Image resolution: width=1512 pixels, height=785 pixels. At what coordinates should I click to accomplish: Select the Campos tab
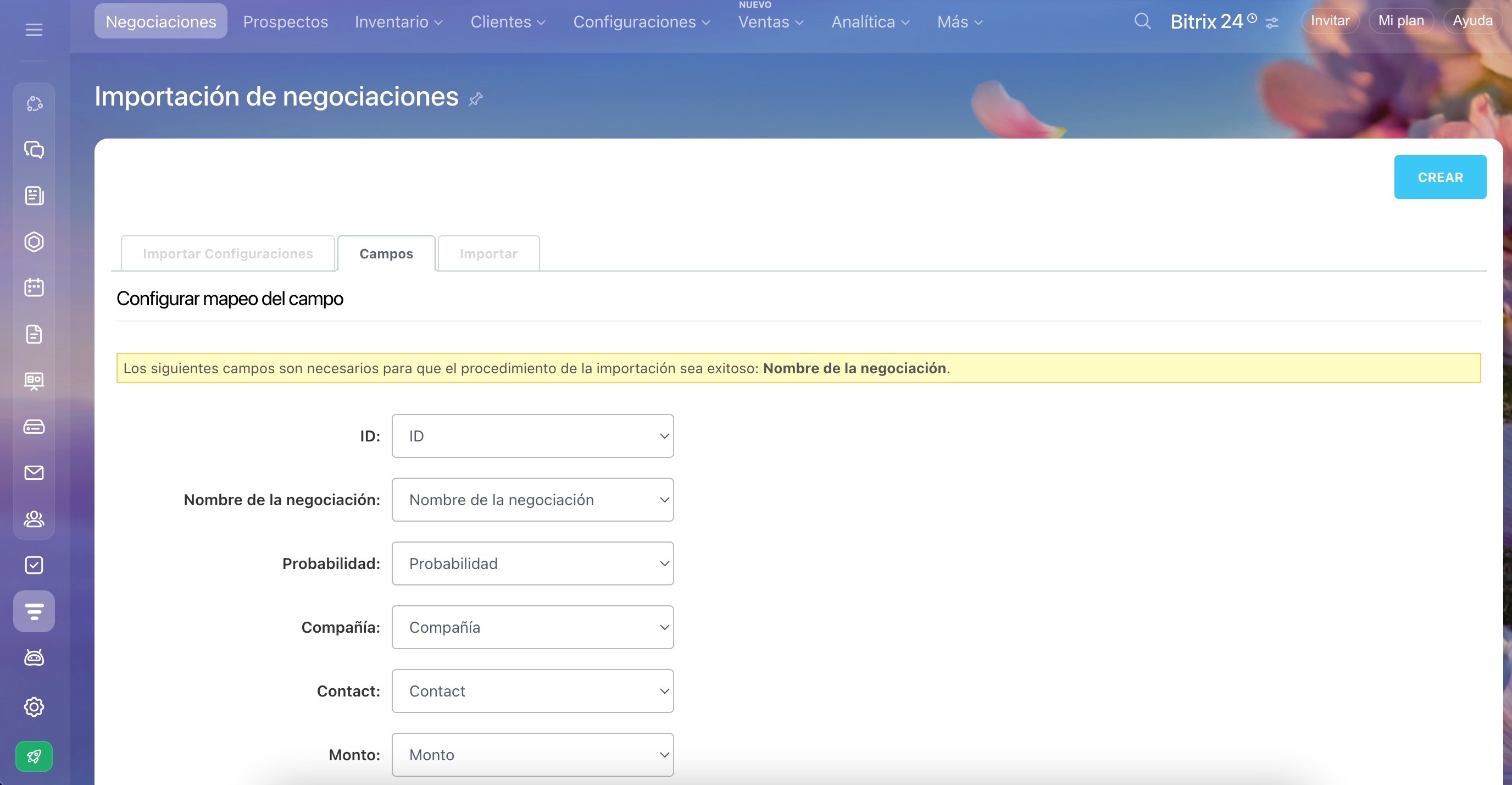[x=386, y=253]
